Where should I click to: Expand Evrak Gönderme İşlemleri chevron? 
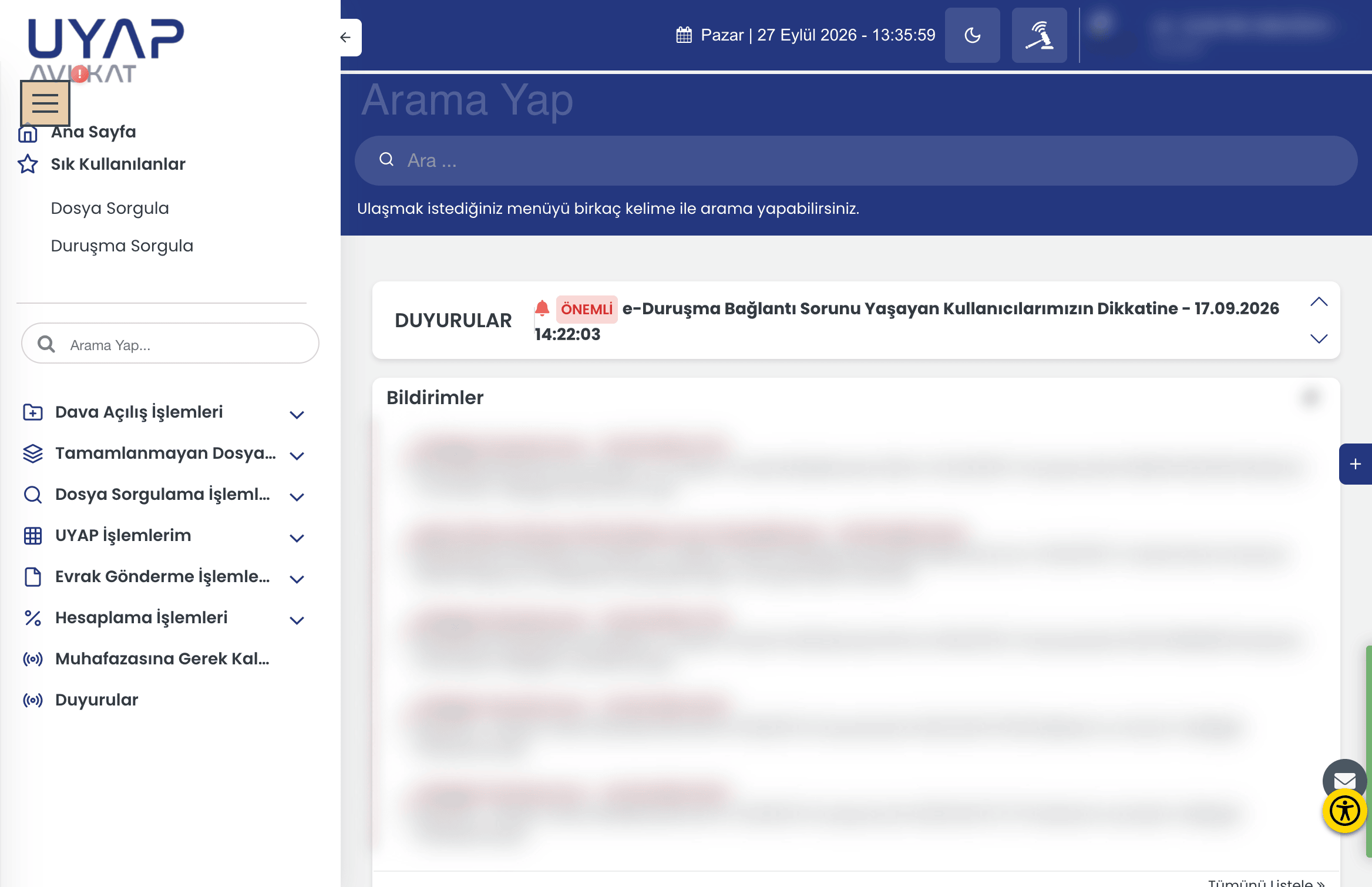297,579
